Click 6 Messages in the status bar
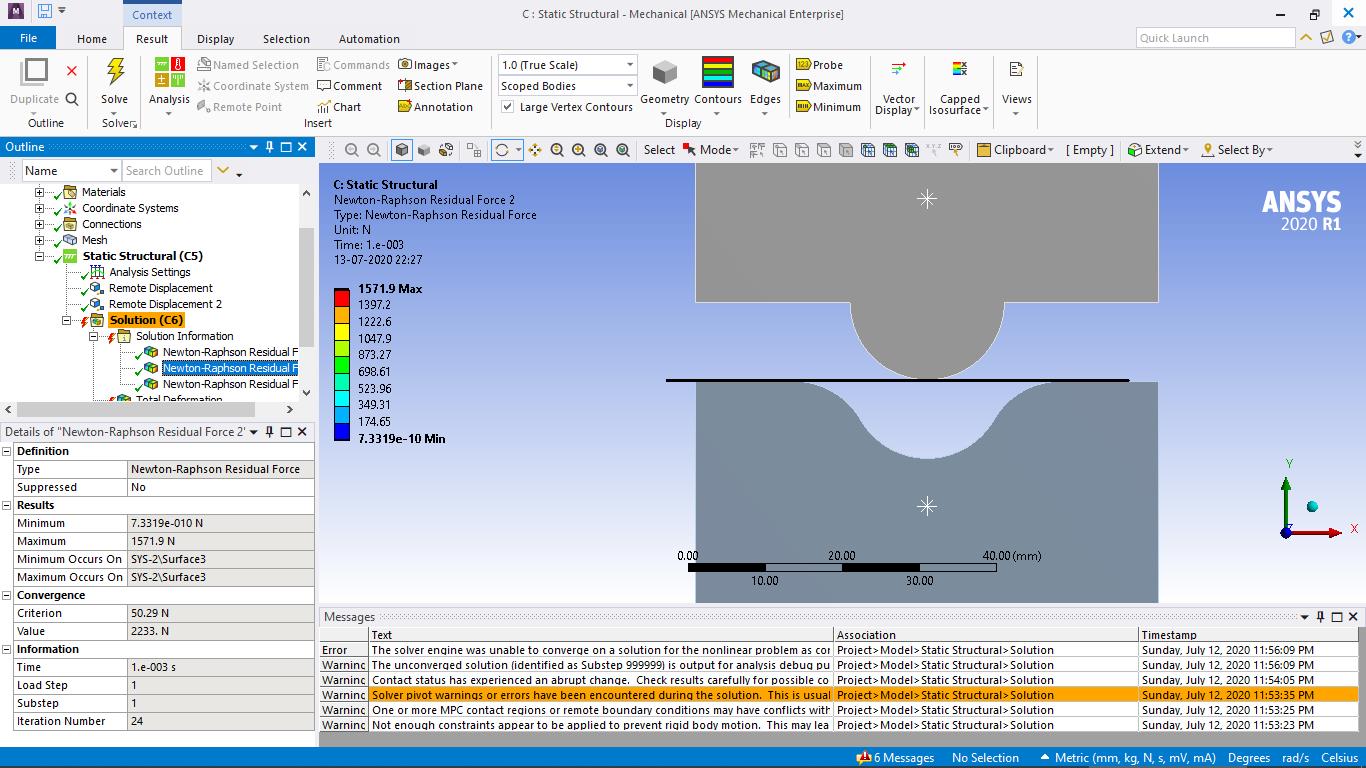Screen dimensions: 1366x768 tap(896, 758)
